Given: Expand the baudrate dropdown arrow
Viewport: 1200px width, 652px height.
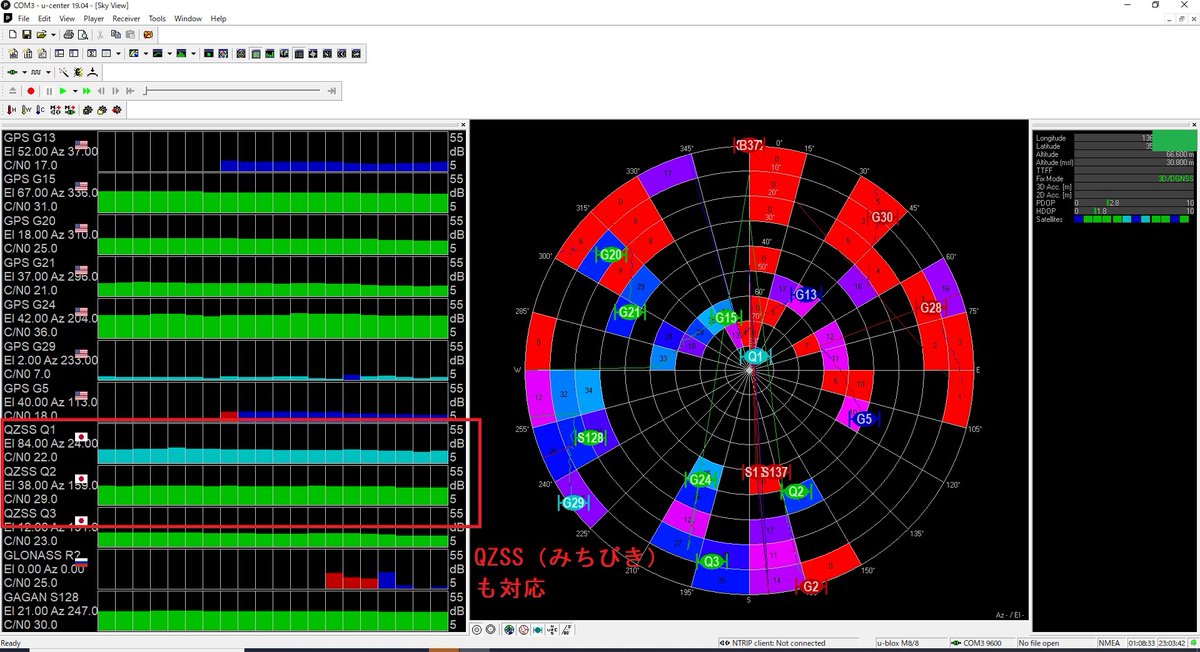Looking at the screenshot, I should (48, 72).
